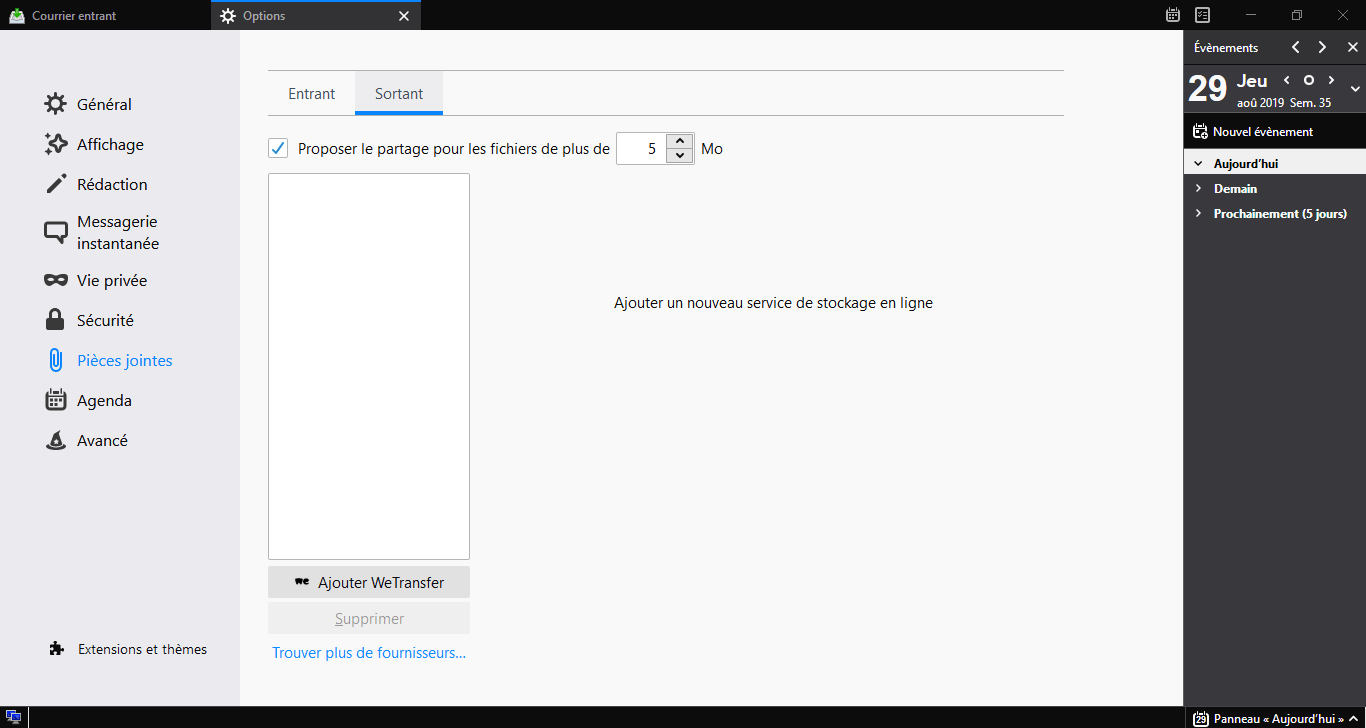Click the Rédaction pencil icon

coord(56,184)
